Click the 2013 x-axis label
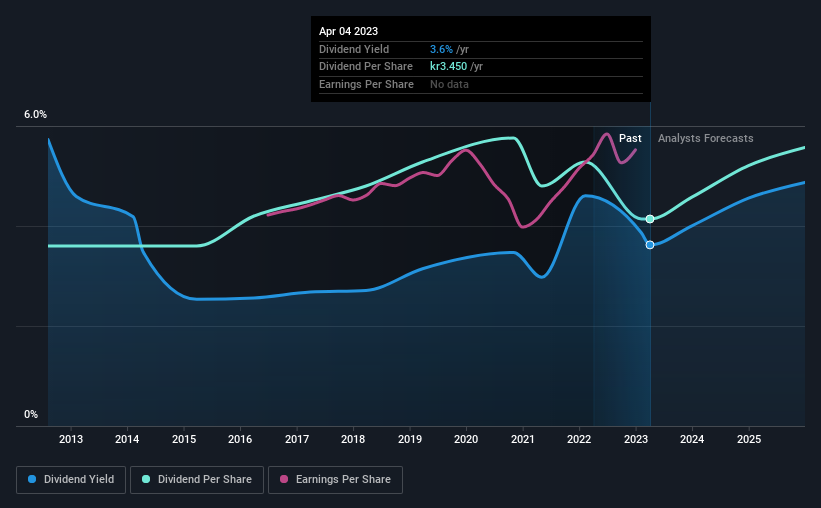Screen dimensions: 821x508 (x=71, y=439)
